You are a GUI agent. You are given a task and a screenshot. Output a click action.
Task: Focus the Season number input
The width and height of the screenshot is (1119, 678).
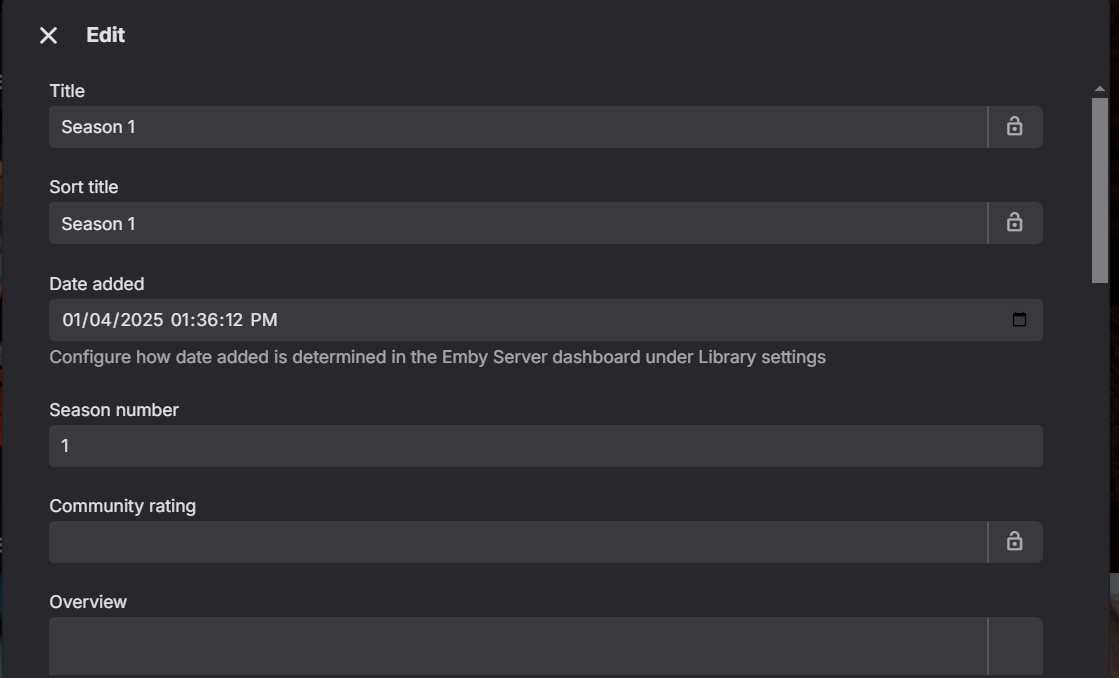(x=545, y=446)
